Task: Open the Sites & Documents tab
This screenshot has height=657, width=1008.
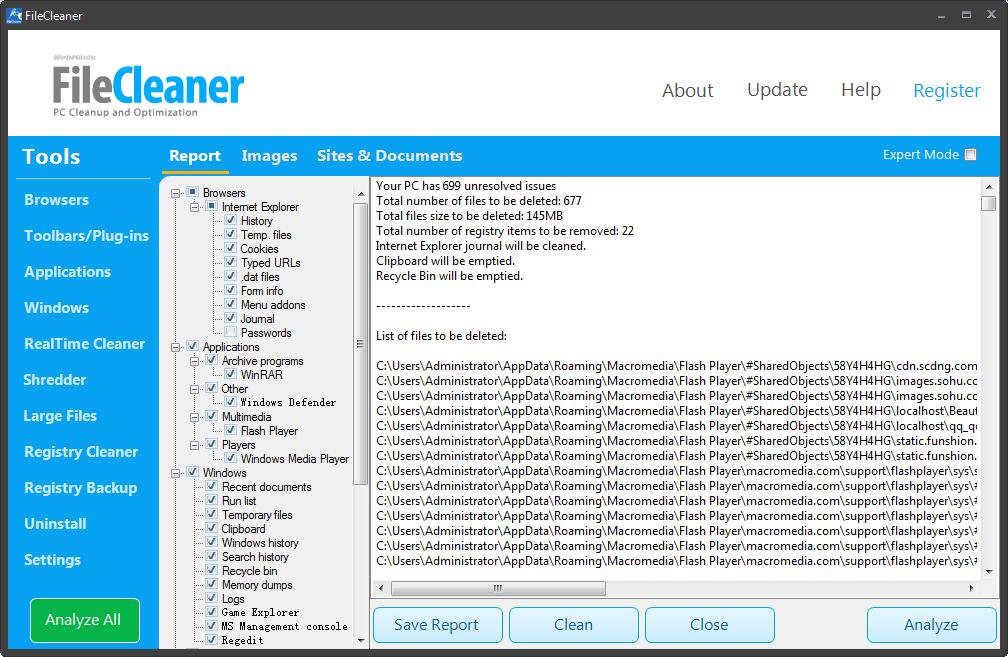Action: pos(390,156)
